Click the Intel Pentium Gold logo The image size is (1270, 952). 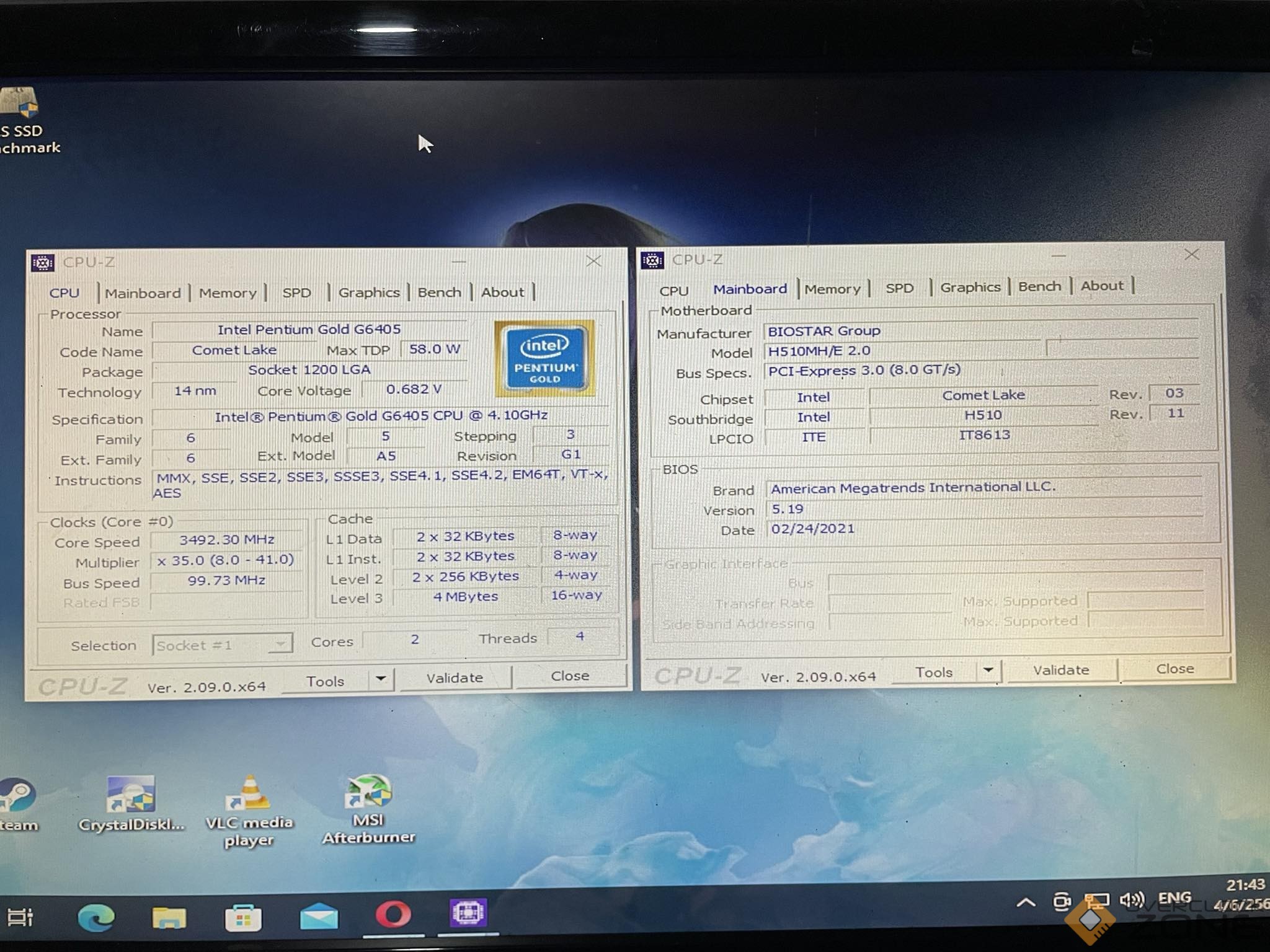point(544,358)
